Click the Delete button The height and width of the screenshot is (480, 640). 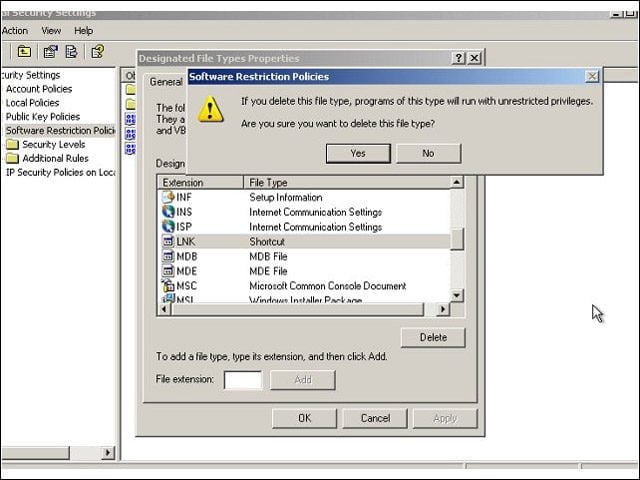click(x=433, y=338)
